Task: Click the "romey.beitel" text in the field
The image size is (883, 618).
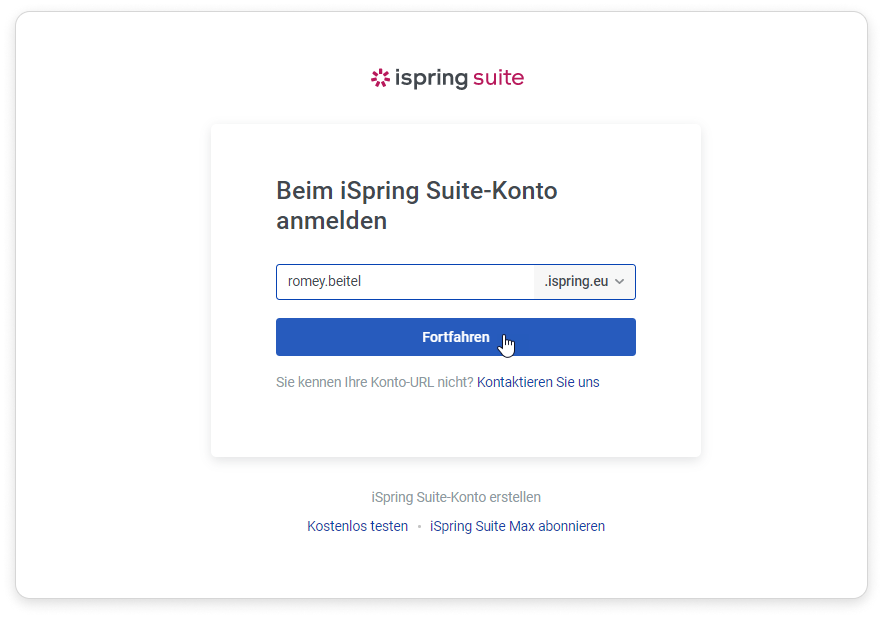Action: [324, 282]
